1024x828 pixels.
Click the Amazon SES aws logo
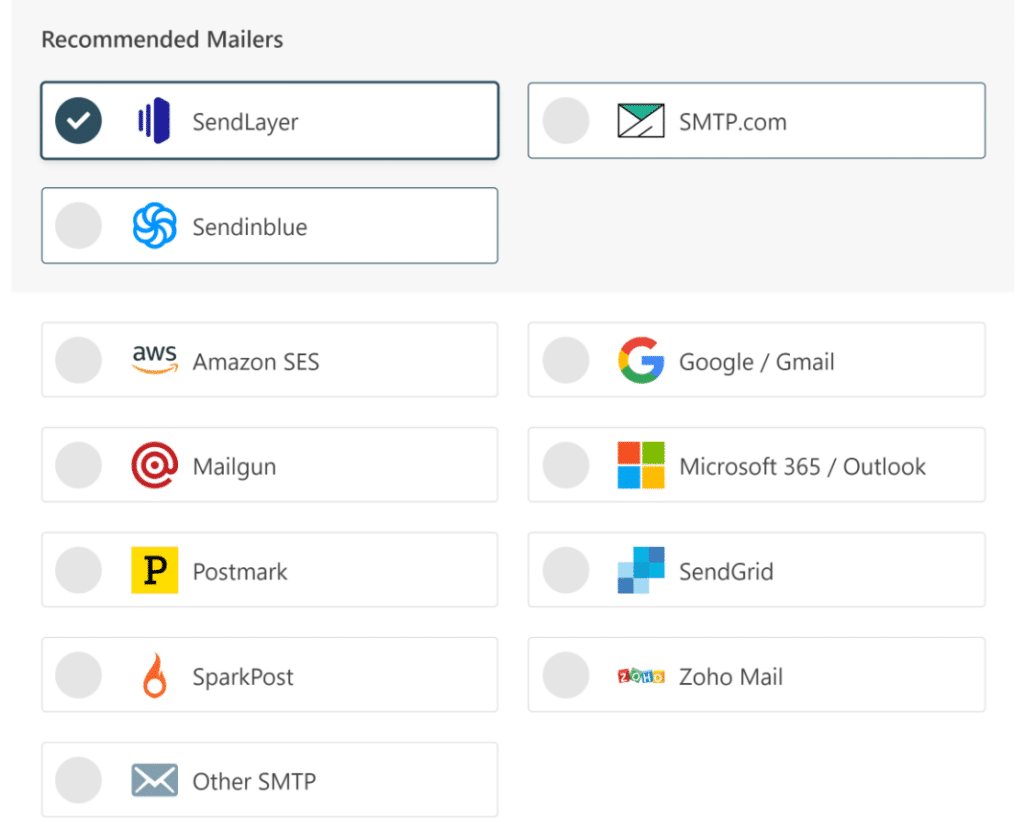coord(152,359)
